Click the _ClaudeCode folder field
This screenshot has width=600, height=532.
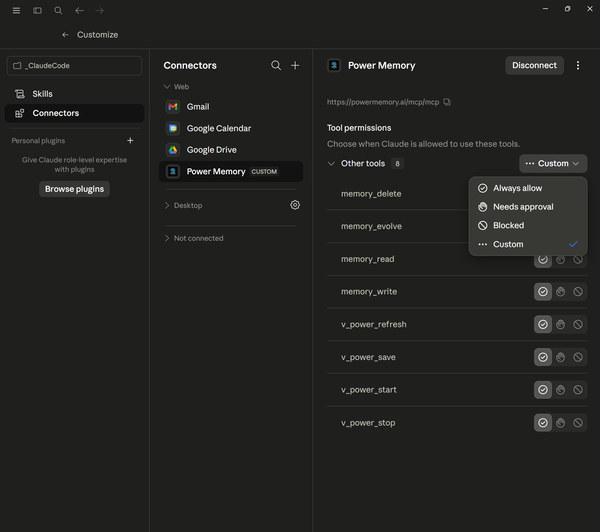[x=74, y=66]
